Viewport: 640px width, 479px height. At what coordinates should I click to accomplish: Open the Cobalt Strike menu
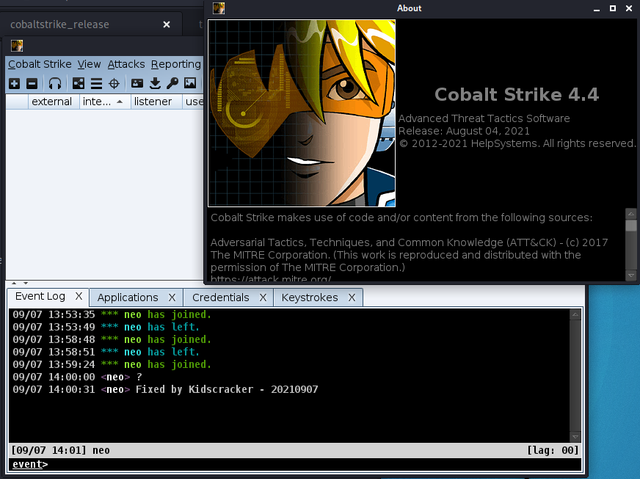coord(39,64)
